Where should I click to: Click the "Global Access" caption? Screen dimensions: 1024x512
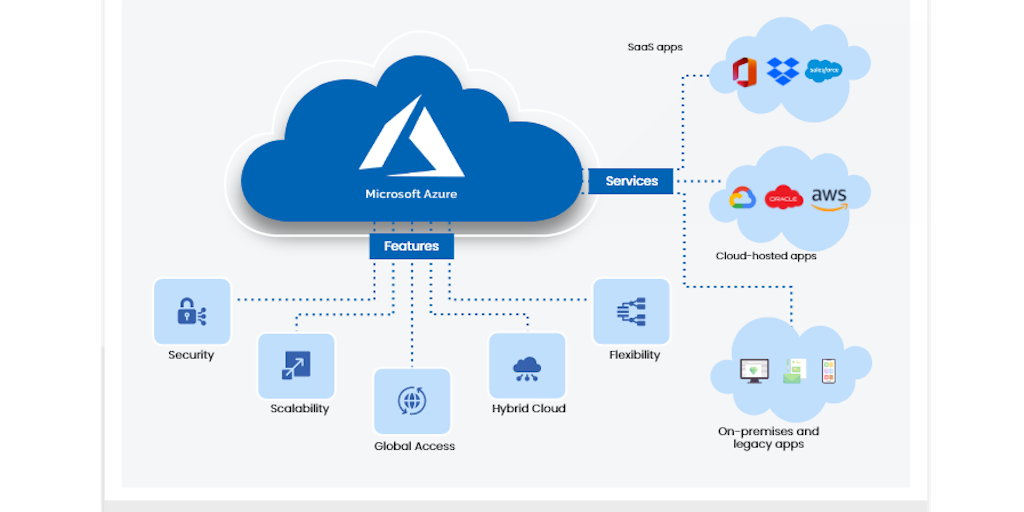(x=415, y=447)
